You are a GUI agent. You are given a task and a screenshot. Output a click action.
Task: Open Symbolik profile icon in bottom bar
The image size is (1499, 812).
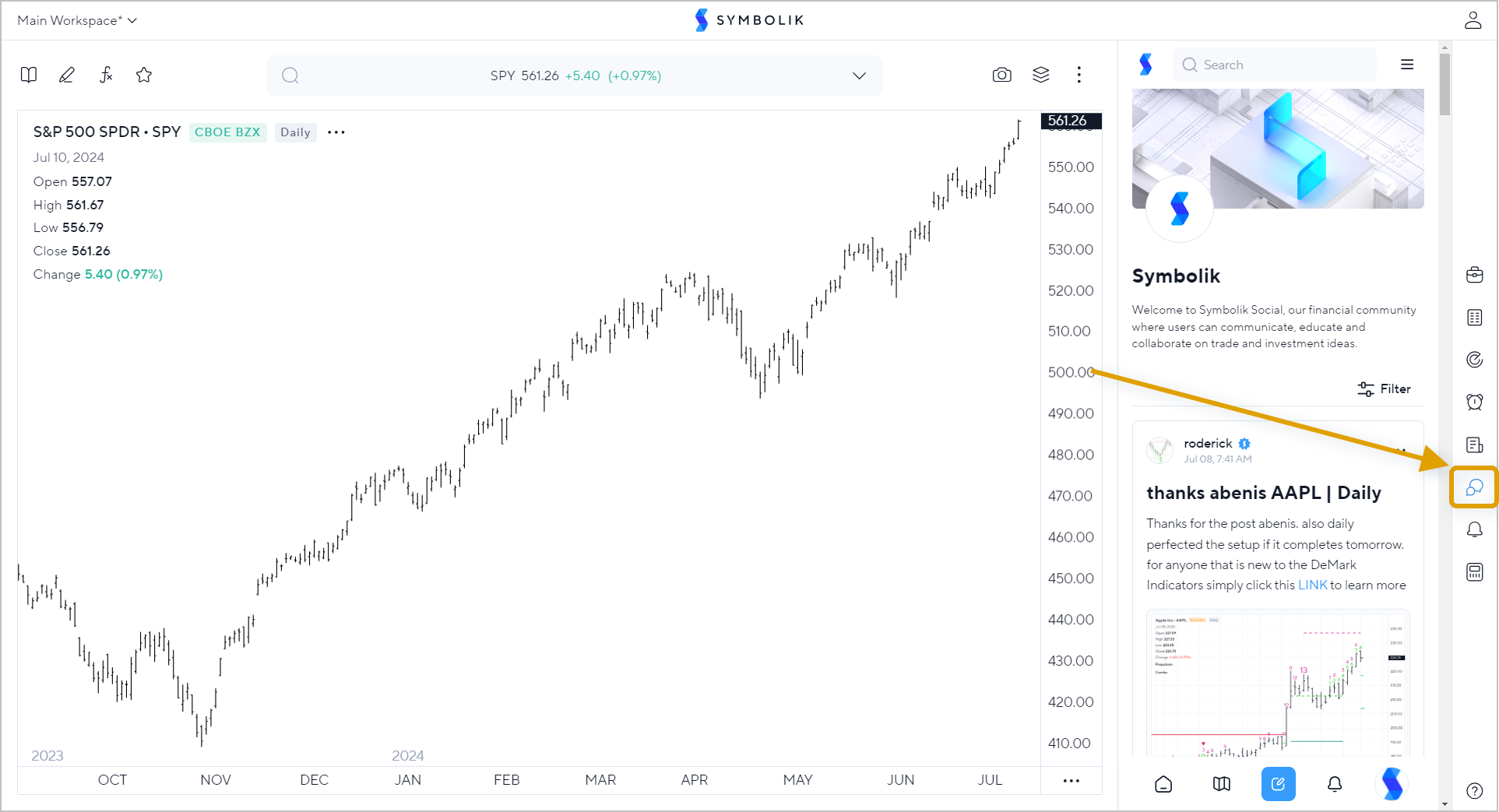coord(1392,784)
